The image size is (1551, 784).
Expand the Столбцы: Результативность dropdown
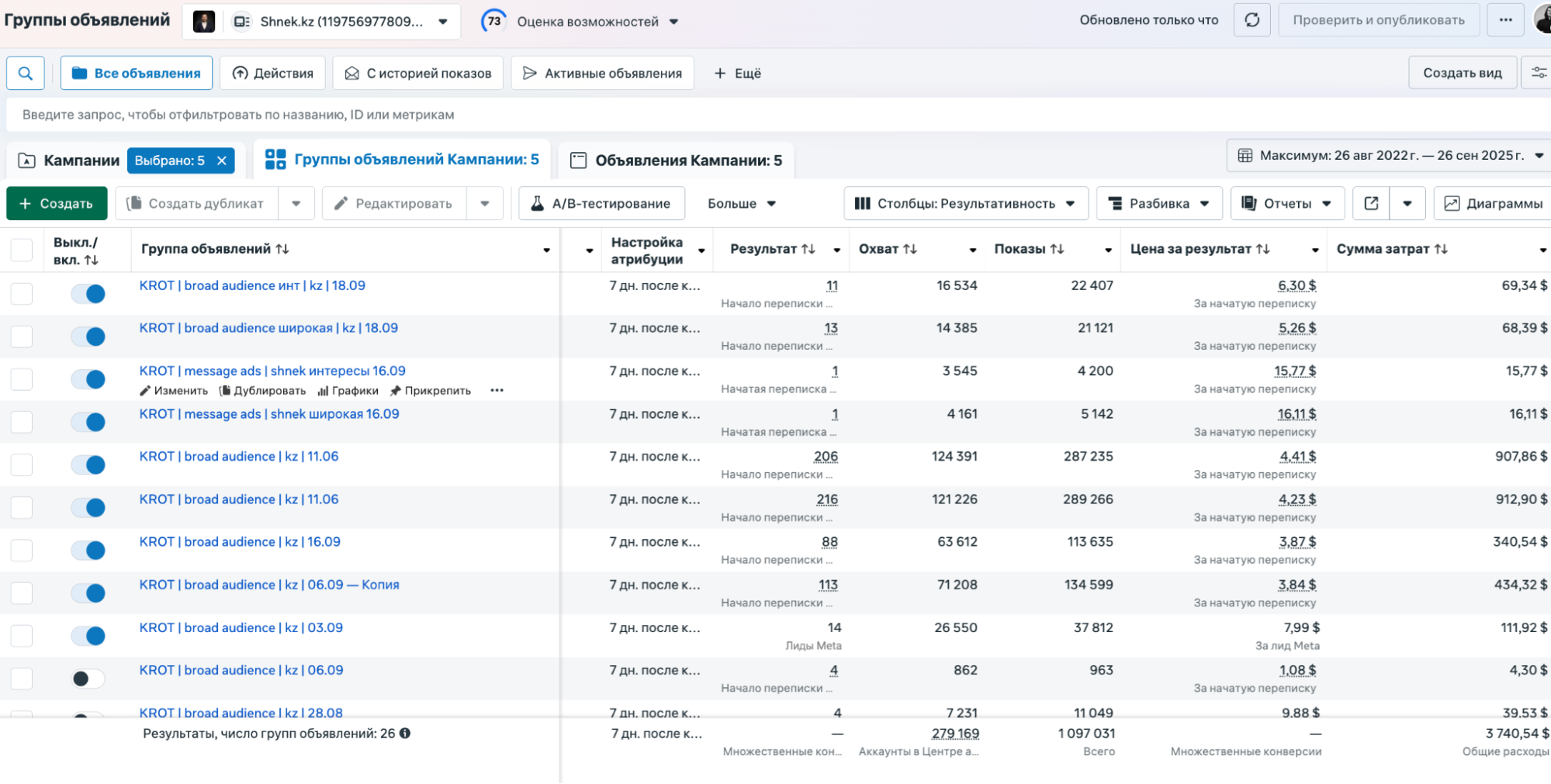click(966, 203)
